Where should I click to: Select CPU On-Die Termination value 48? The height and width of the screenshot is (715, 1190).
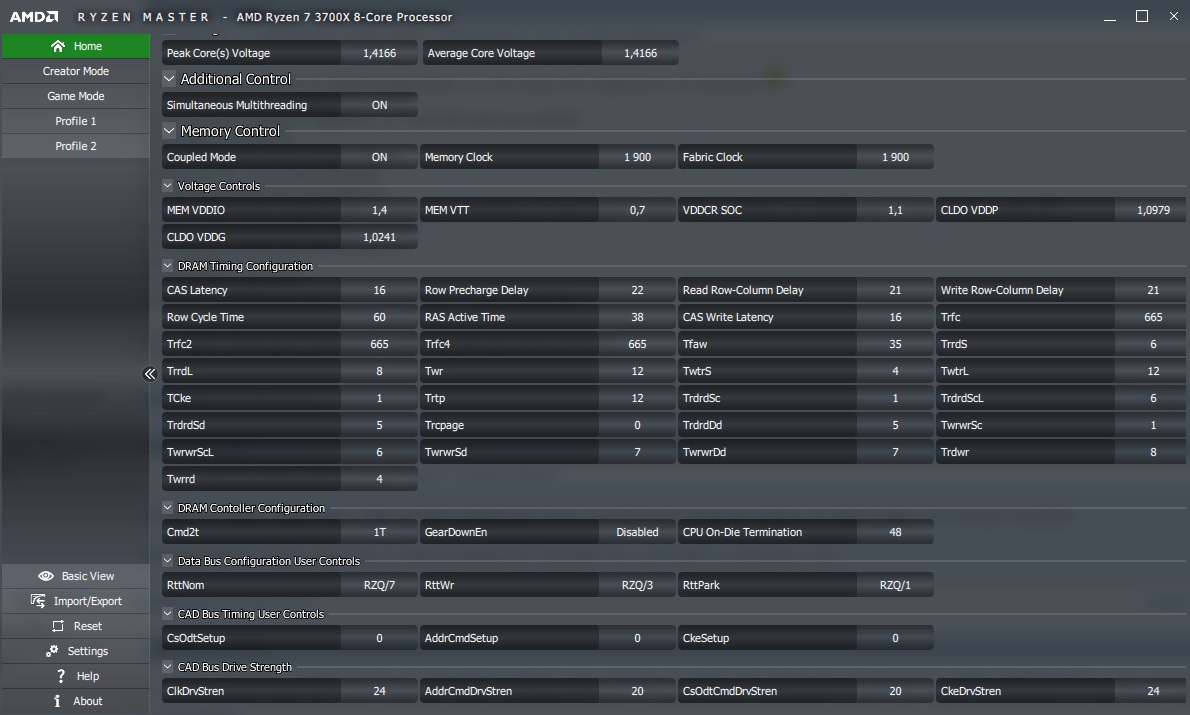tap(896, 532)
